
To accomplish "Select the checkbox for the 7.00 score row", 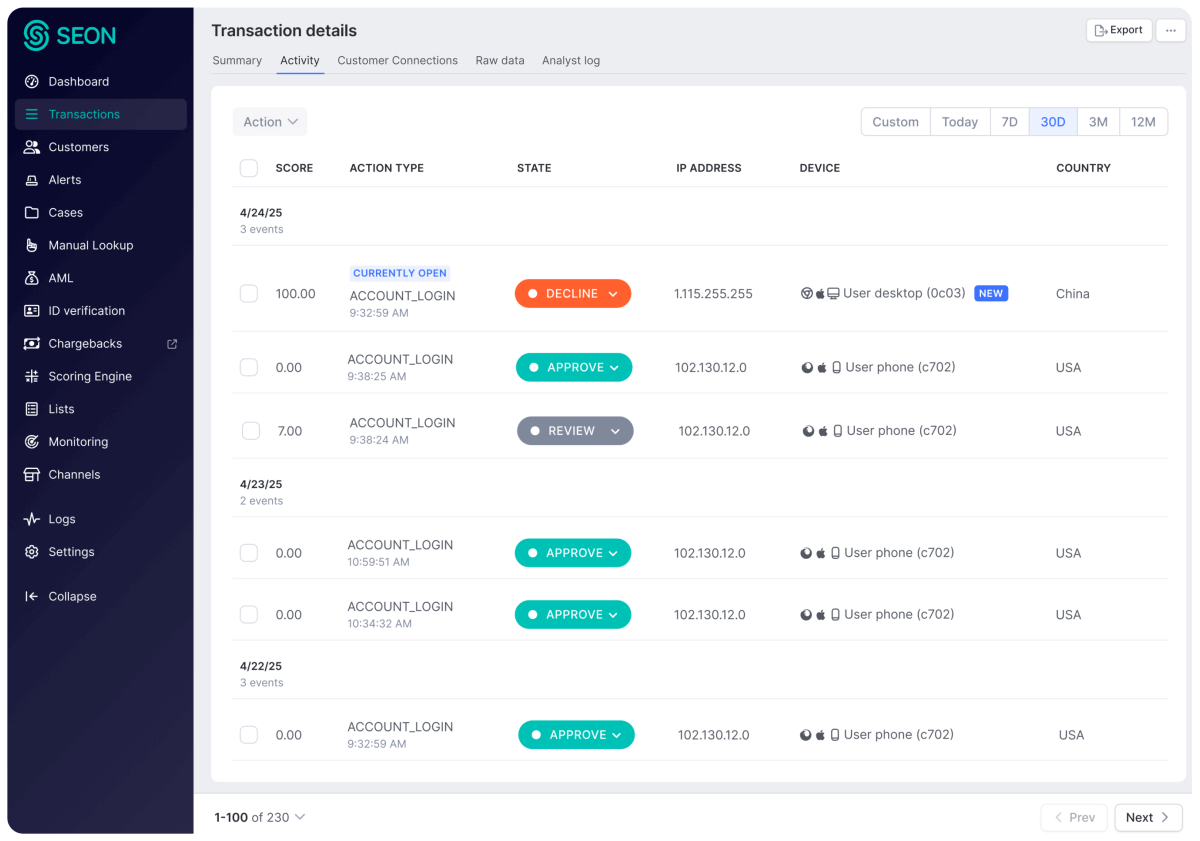I will tap(251, 431).
